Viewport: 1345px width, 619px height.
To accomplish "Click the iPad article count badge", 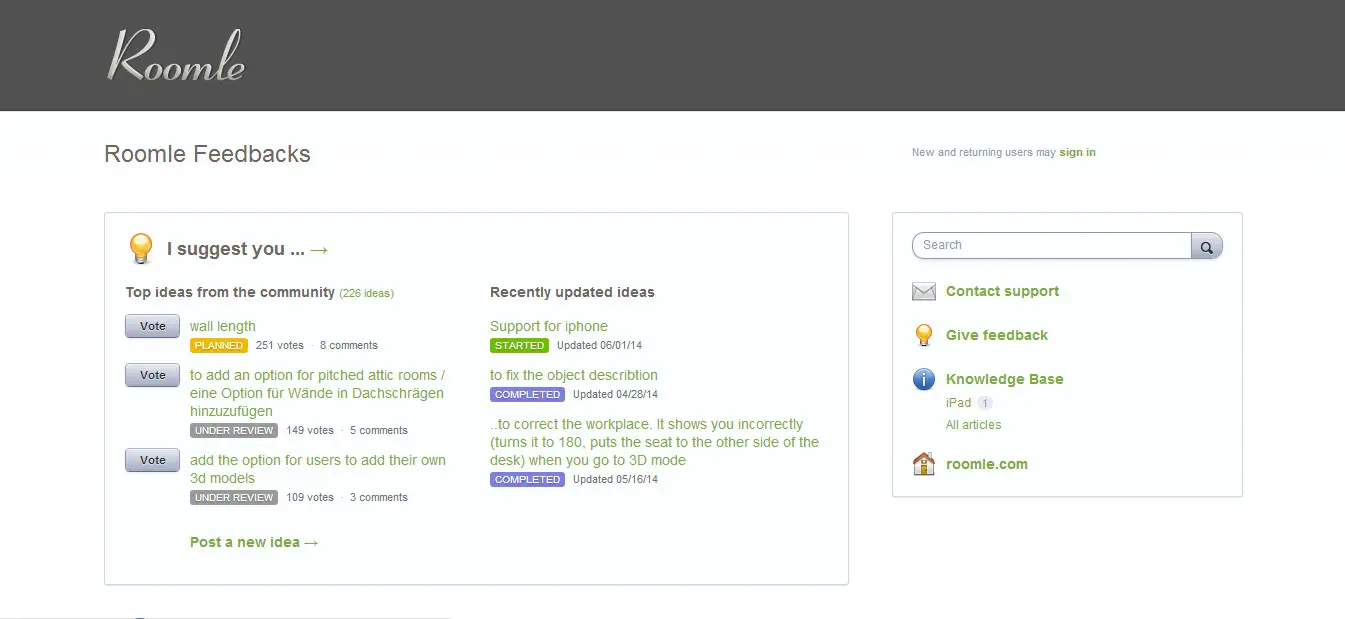I will coord(985,403).
